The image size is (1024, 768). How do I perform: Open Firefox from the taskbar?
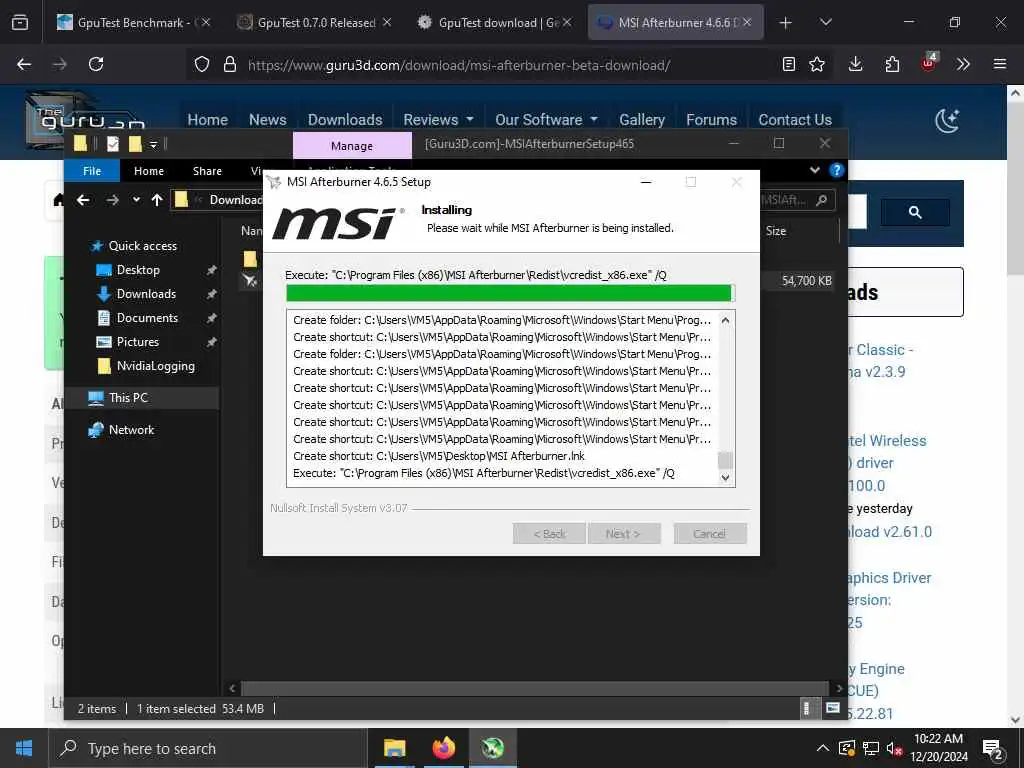(443, 748)
